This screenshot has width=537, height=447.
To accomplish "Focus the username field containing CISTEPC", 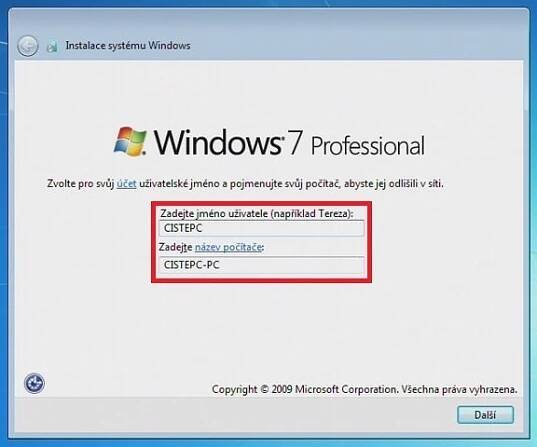I will click(x=262, y=228).
